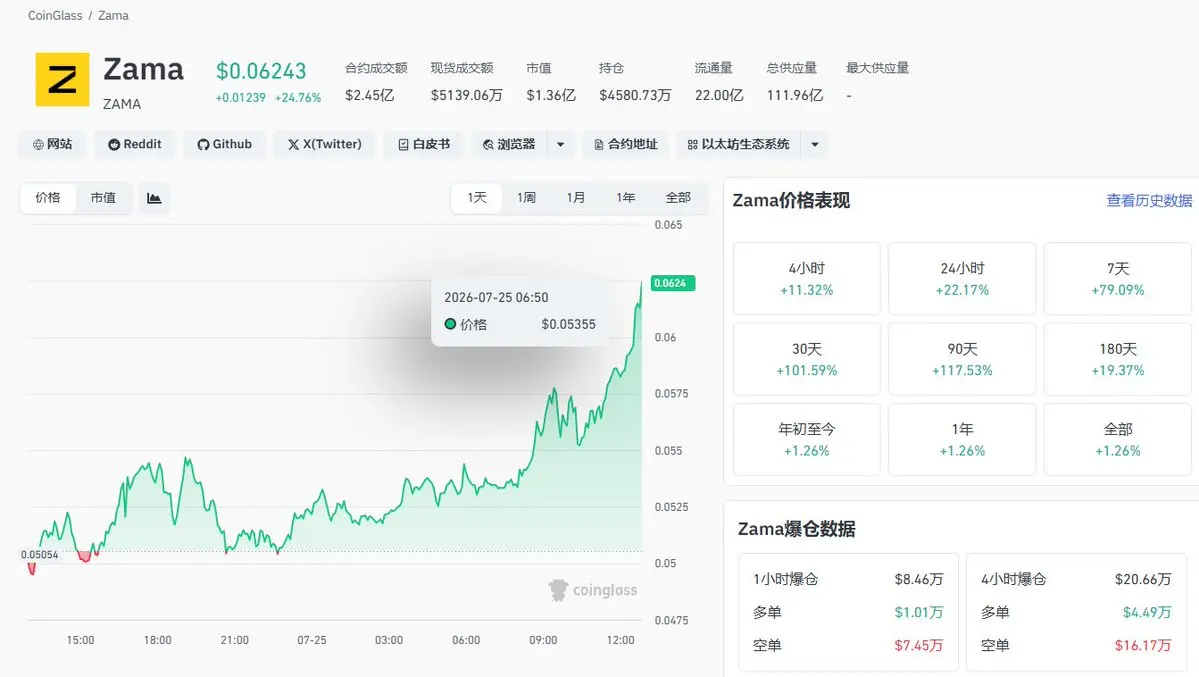Click the 7天 performance card
The image size is (1199, 677).
coord(1118,278)
